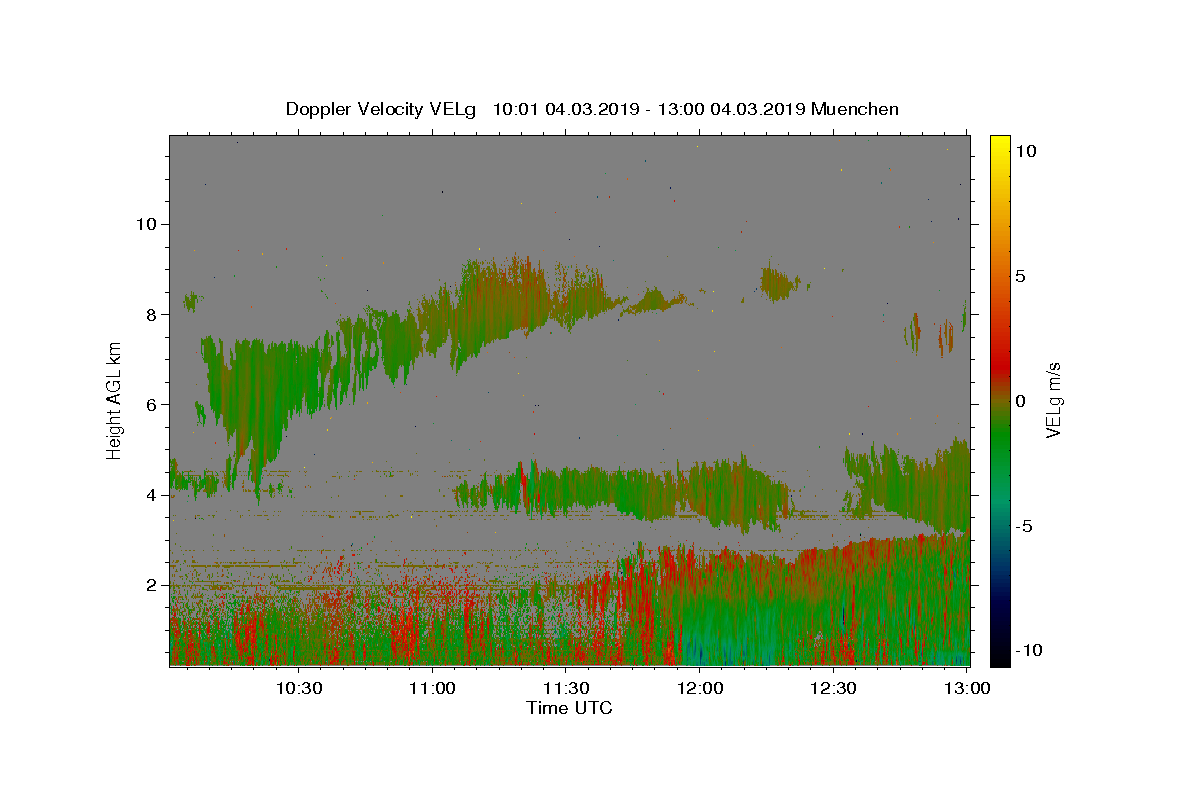Click the 'Time UTC' axis label
The height and width of the screenshot is (800, 1200).
coord(569,708)
